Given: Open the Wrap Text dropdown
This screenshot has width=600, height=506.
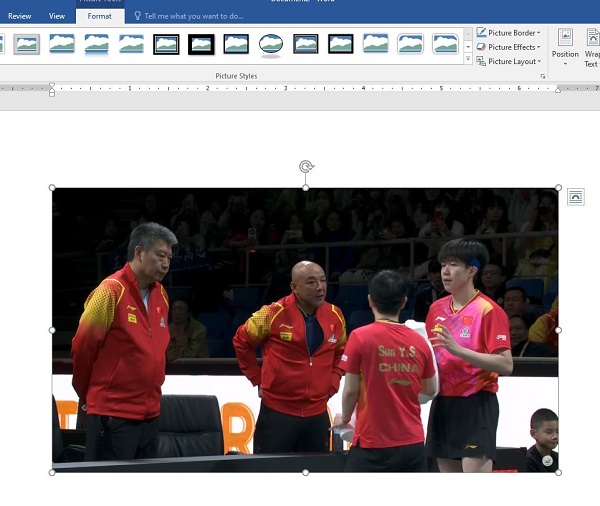Looking at the screenshot, I should (x=592, y=47).
